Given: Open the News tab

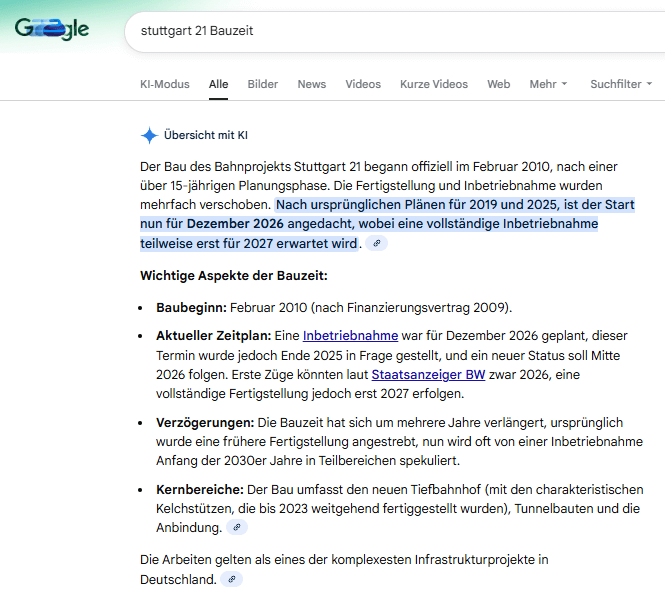Looking at the screenshot, I should coord(311,84).
